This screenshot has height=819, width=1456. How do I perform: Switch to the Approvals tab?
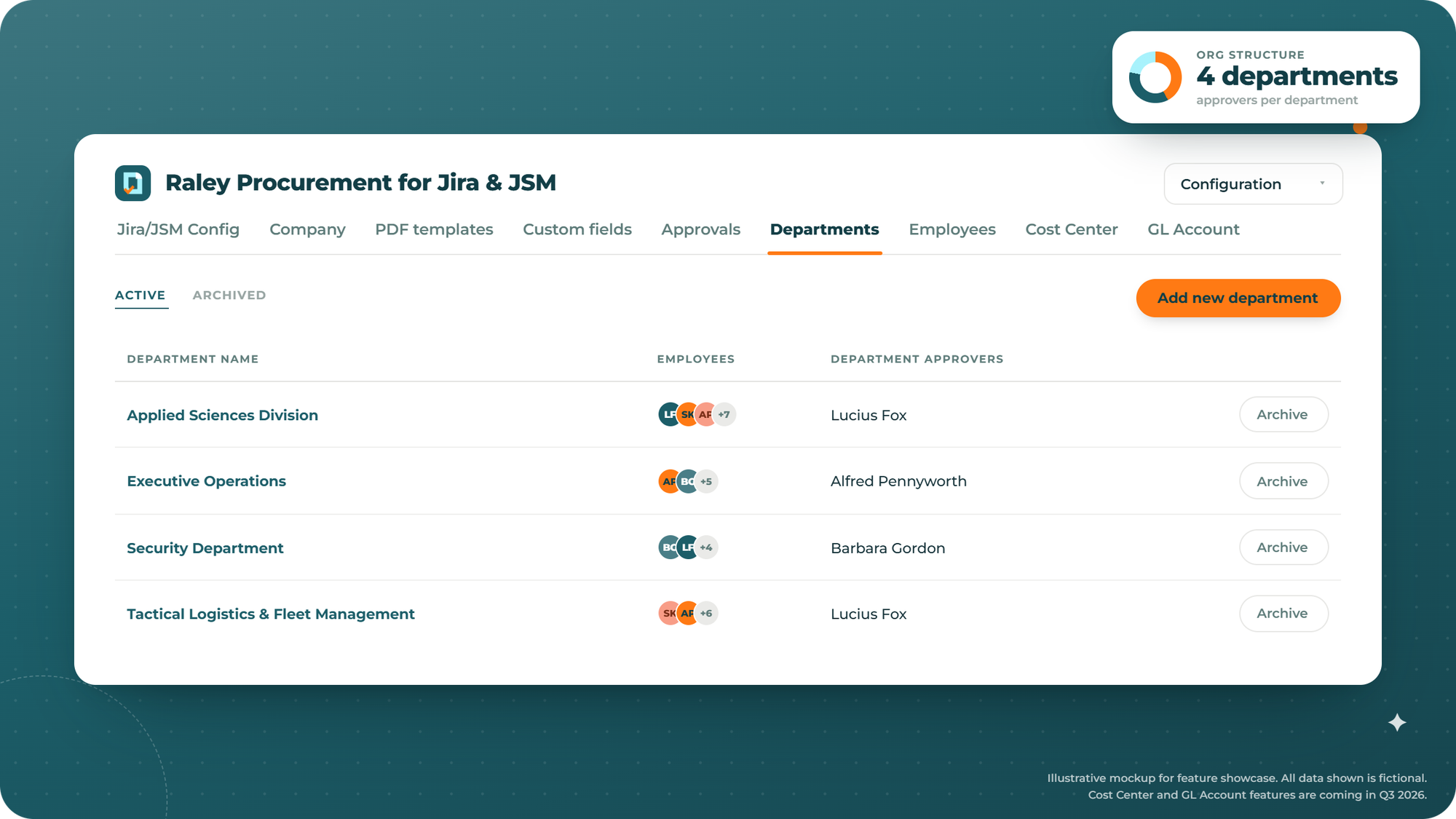click(x=701, y=229)
